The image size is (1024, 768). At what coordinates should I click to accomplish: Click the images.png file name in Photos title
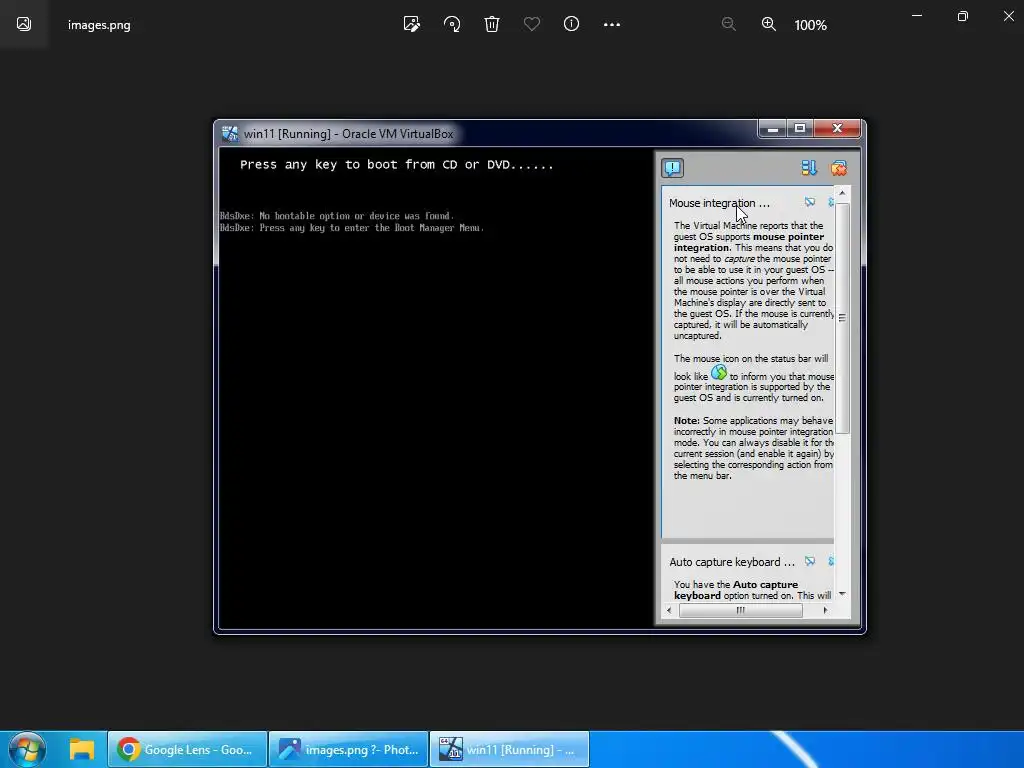tap(99, 25)
